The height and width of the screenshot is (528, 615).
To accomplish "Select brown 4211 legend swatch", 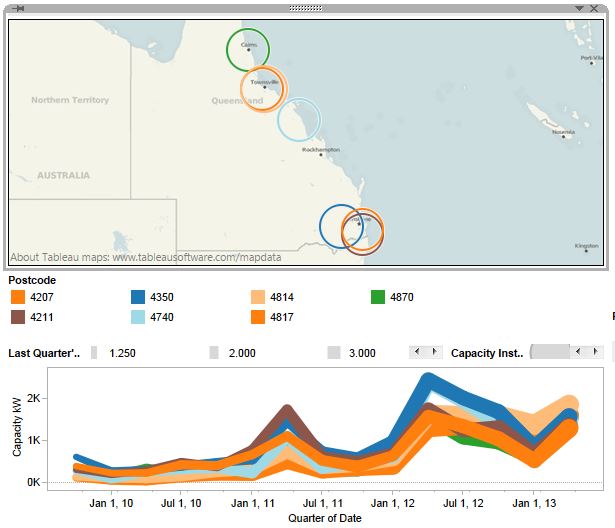I will [x=18, y=317].
